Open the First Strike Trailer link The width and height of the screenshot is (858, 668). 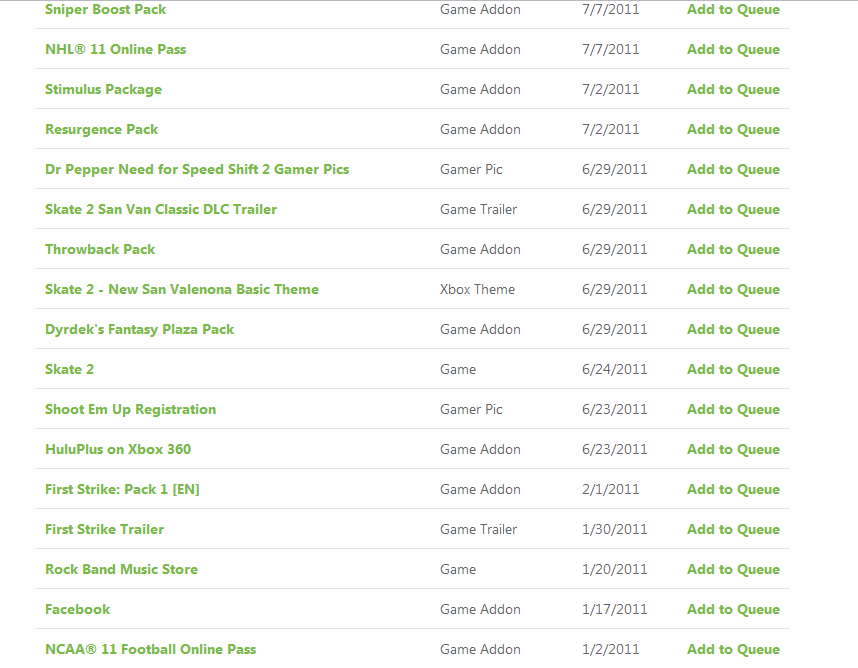coord(105,529)
